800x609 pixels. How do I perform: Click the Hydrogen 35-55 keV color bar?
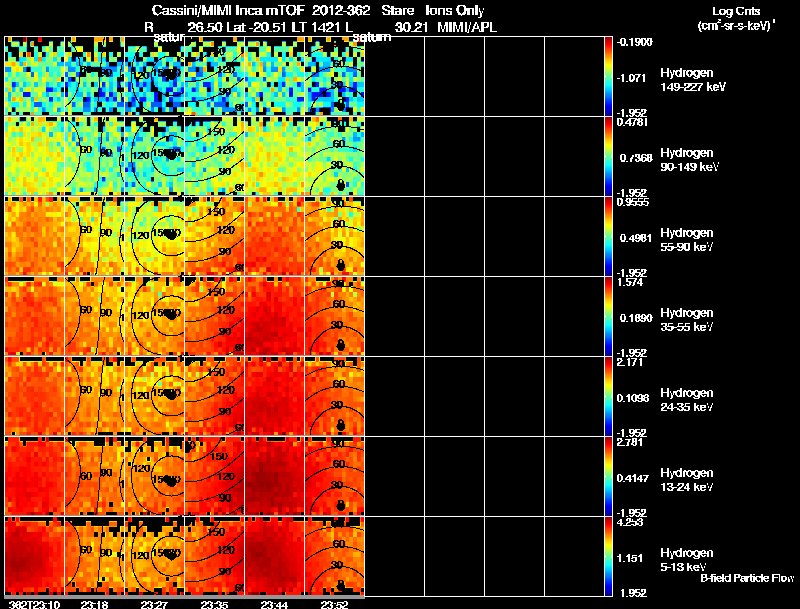pyautogui.click(x=608, y=316)
